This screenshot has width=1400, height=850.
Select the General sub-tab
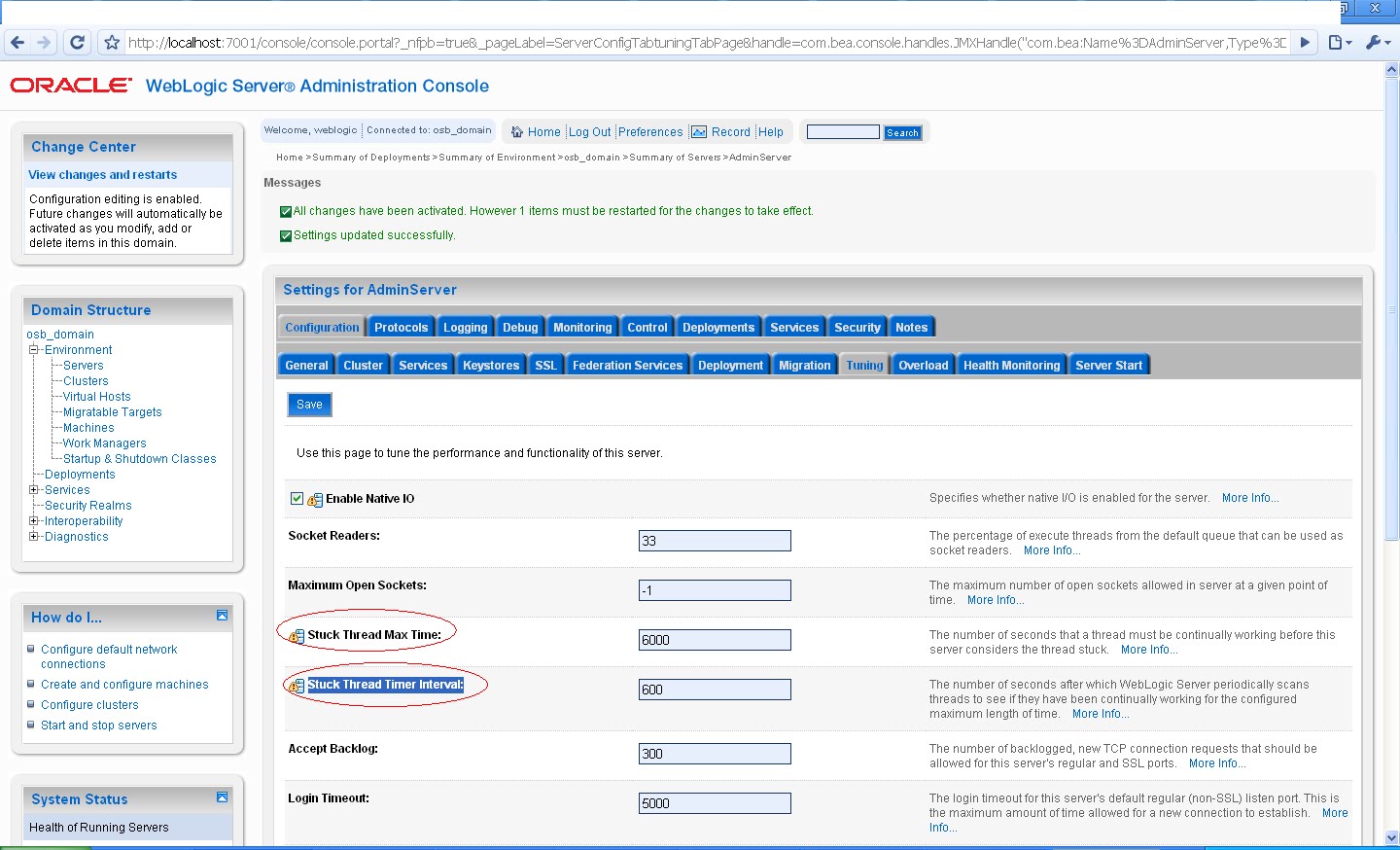coord(306,366)
